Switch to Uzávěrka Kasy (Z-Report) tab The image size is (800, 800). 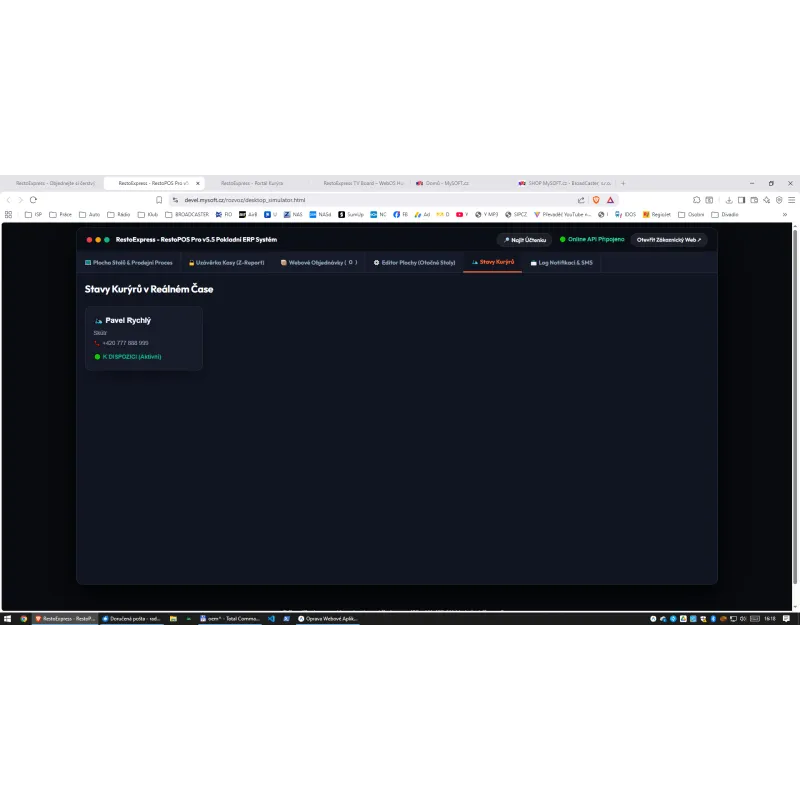point(227,263)
